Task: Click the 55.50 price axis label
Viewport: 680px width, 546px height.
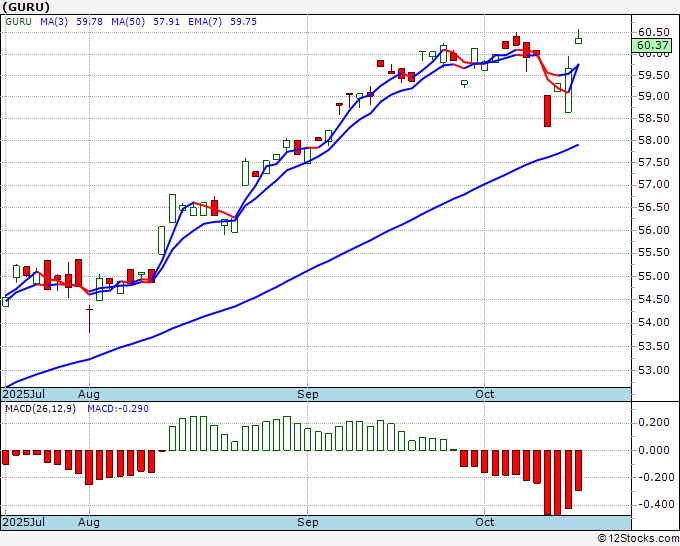Action: [x=654, y=252]
